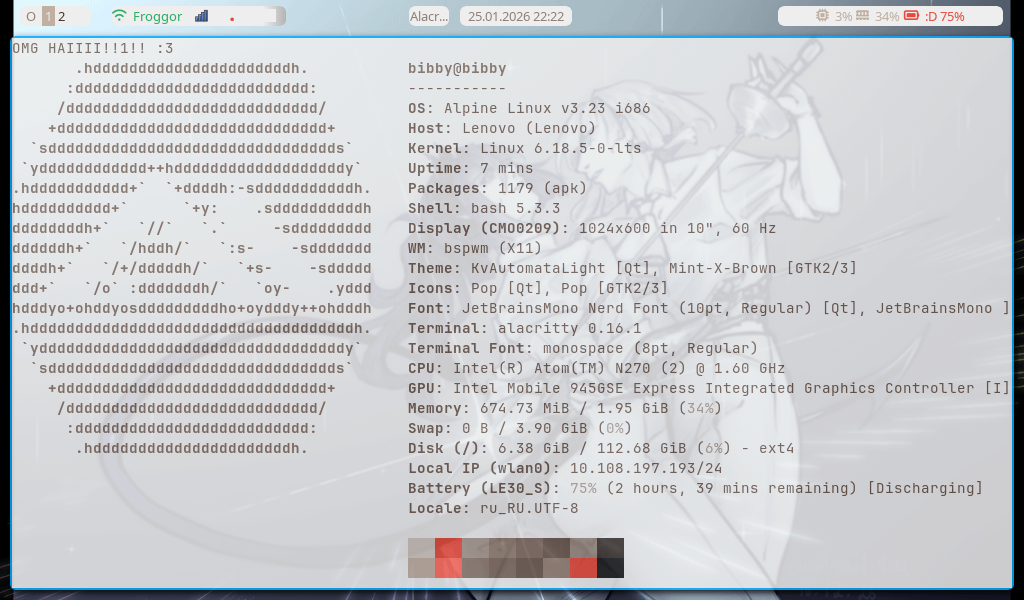
Task: Click the Display (CMO0209) line
Action: [592, 229]
